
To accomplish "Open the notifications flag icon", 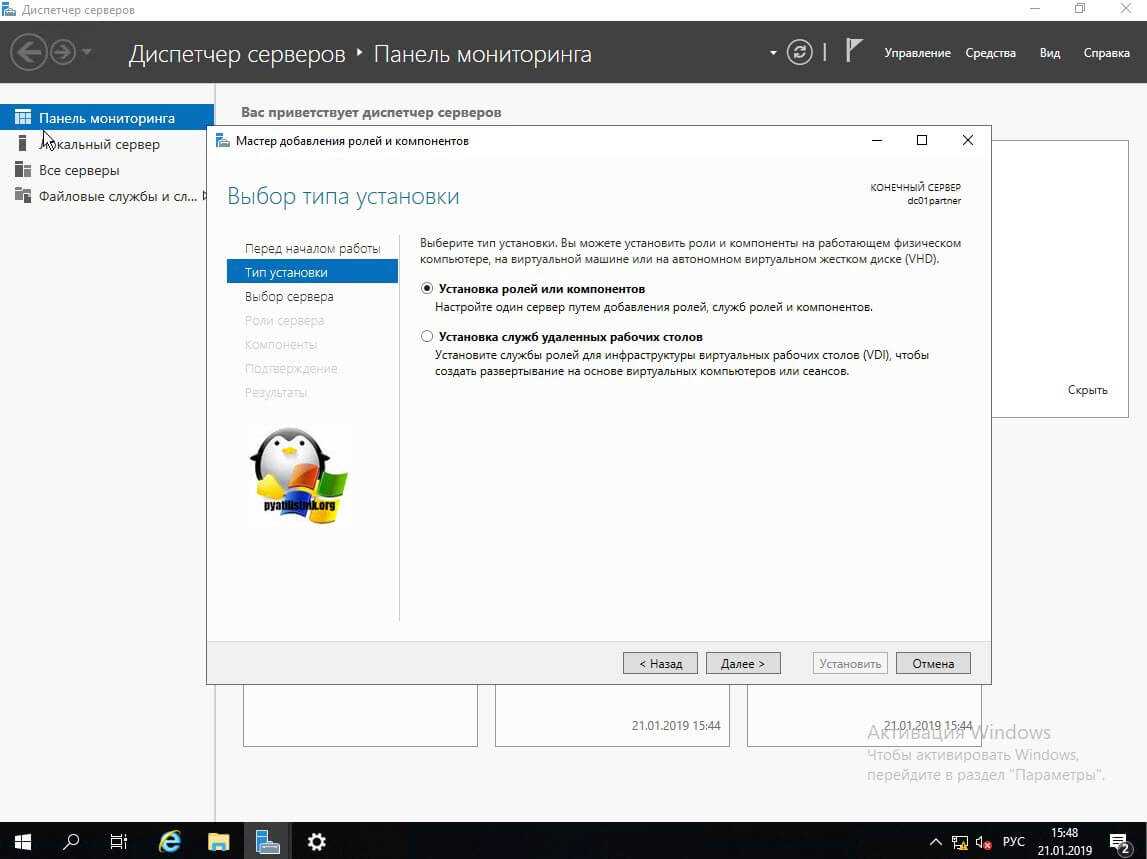I will click(853, 51).
